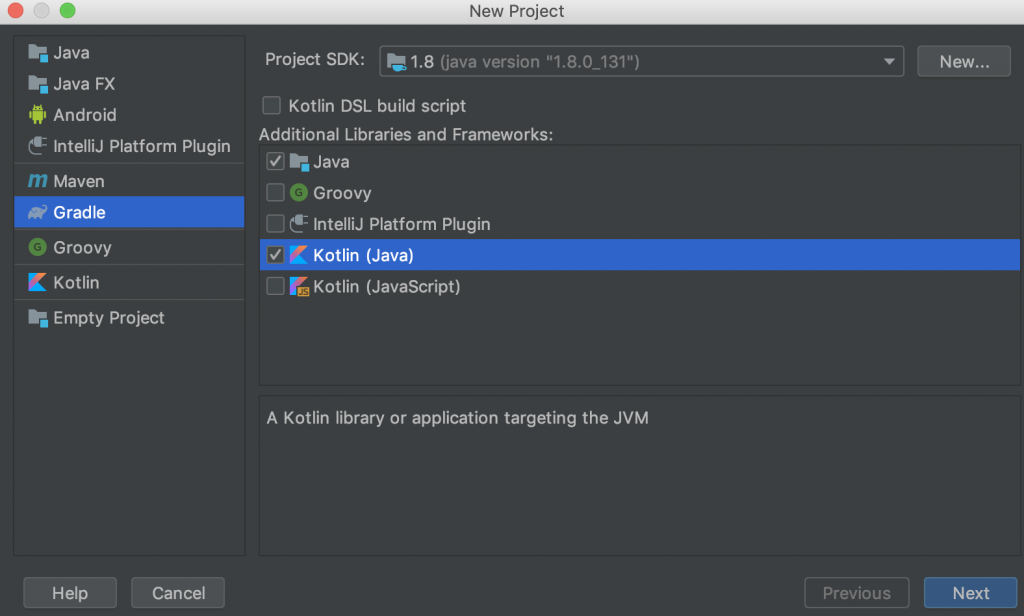Click the Java FX folder icon

[38, 84]
